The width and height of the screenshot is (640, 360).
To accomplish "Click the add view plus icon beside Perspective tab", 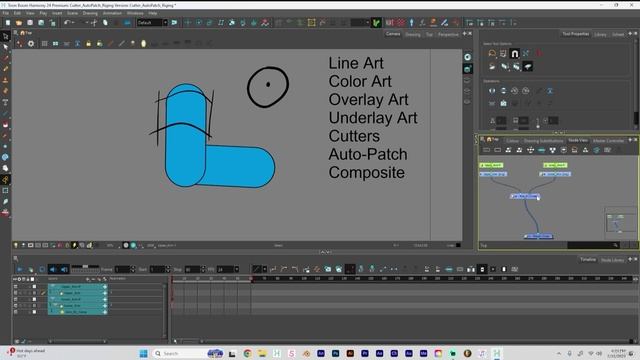I will [x=464, y=34].
